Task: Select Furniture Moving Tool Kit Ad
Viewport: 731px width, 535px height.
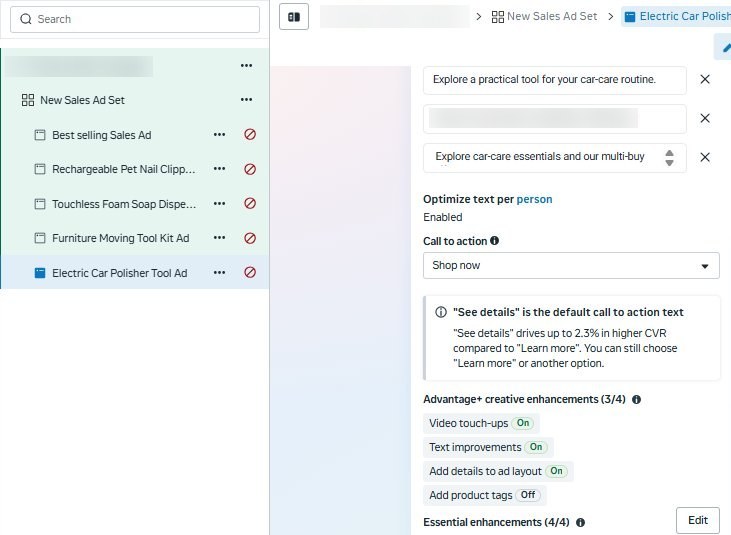Action: pyautogui.click(x=121, y=238)
